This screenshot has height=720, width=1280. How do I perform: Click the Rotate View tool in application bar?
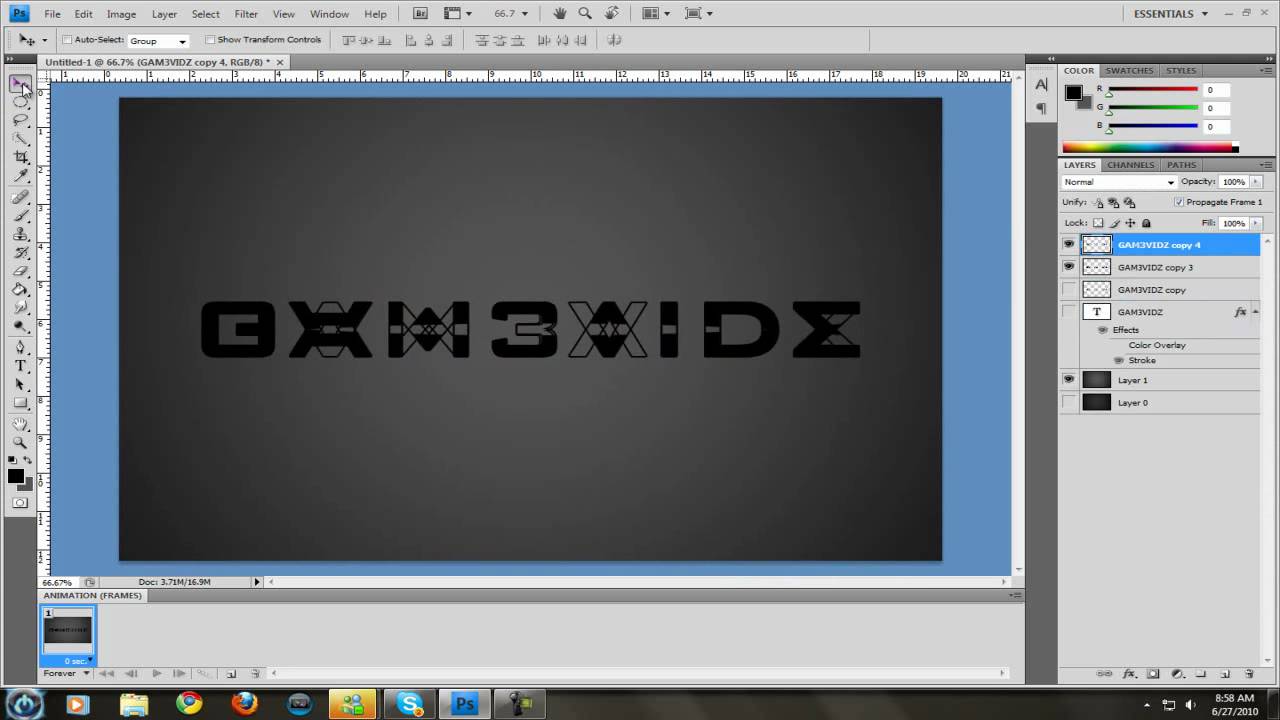pyautogui.click(x=609, y=14)
